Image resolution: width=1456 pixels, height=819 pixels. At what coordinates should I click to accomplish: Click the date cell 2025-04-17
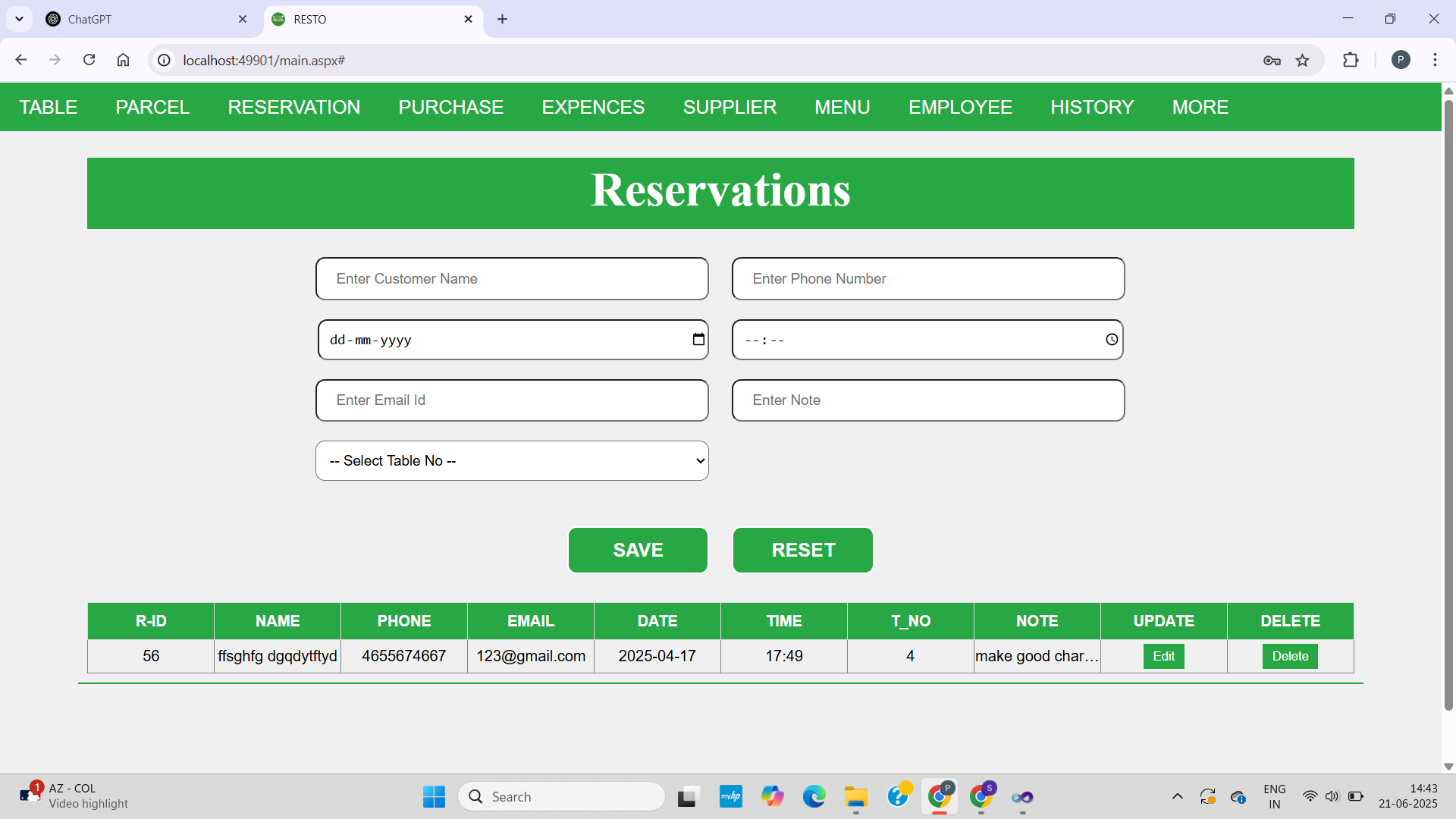click(x=657, y=656)
